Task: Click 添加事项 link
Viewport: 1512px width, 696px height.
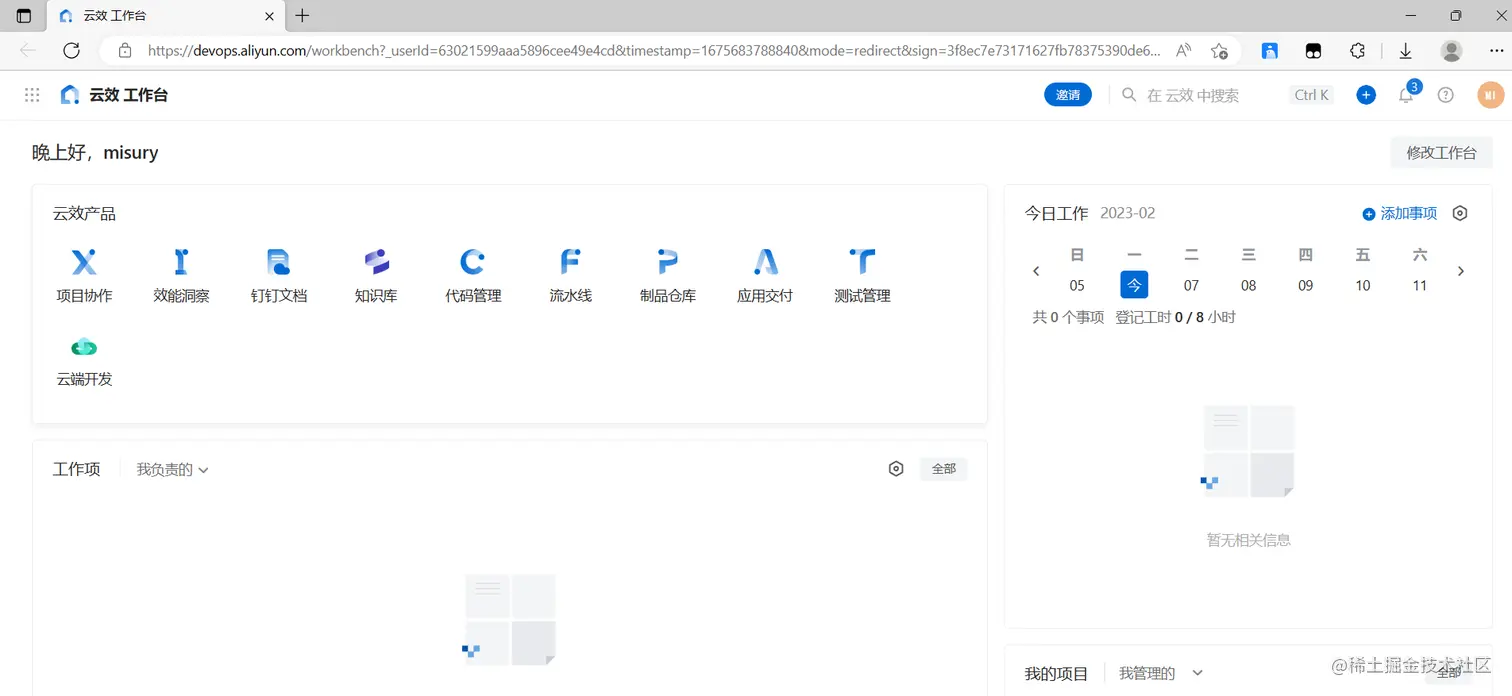Action: pyautogui.click(x=1400, y=213)
